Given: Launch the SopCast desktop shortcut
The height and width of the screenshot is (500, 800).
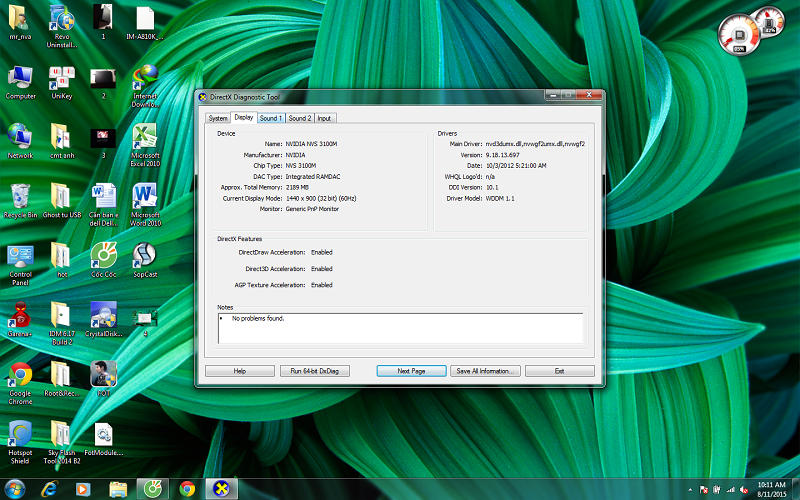Looking at the screenshot, I should tap(145, 256).
